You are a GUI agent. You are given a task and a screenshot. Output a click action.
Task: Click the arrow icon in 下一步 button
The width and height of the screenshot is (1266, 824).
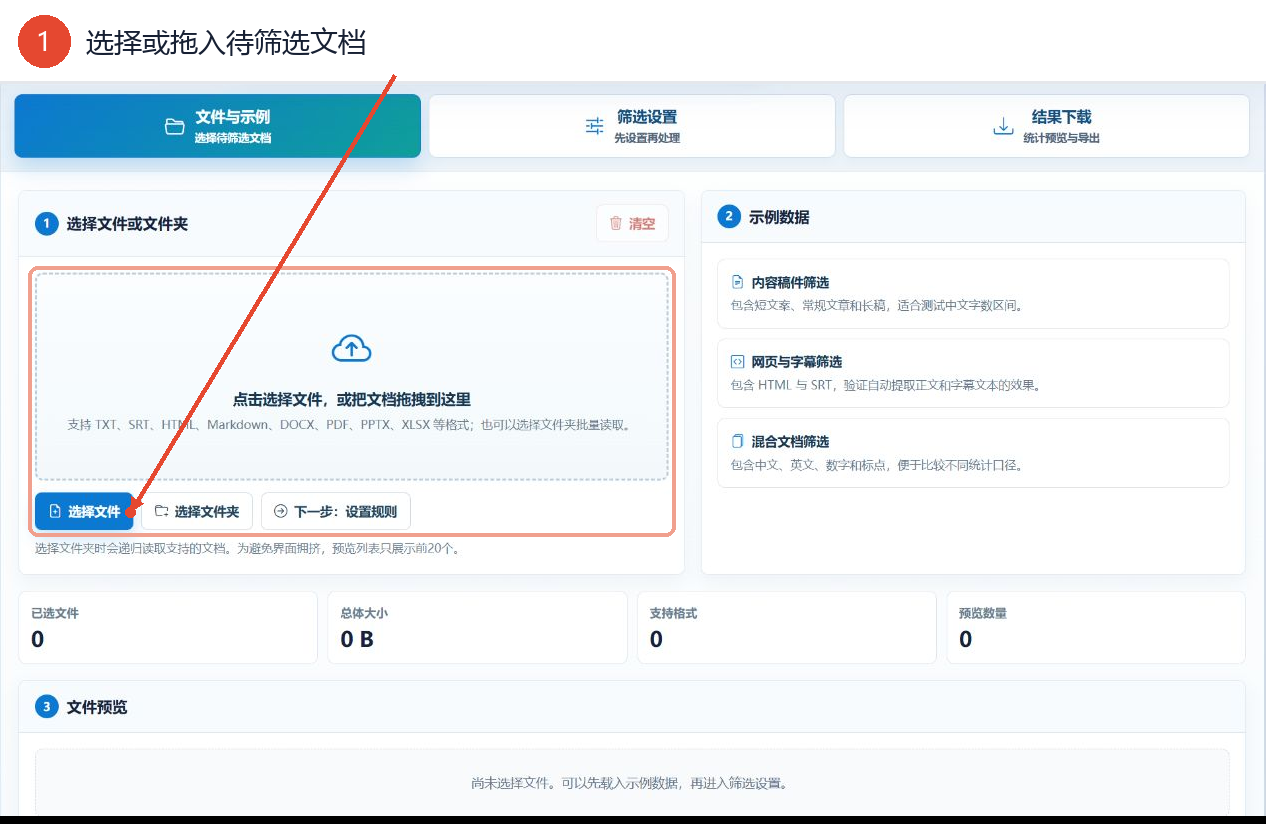click(280, 511)
